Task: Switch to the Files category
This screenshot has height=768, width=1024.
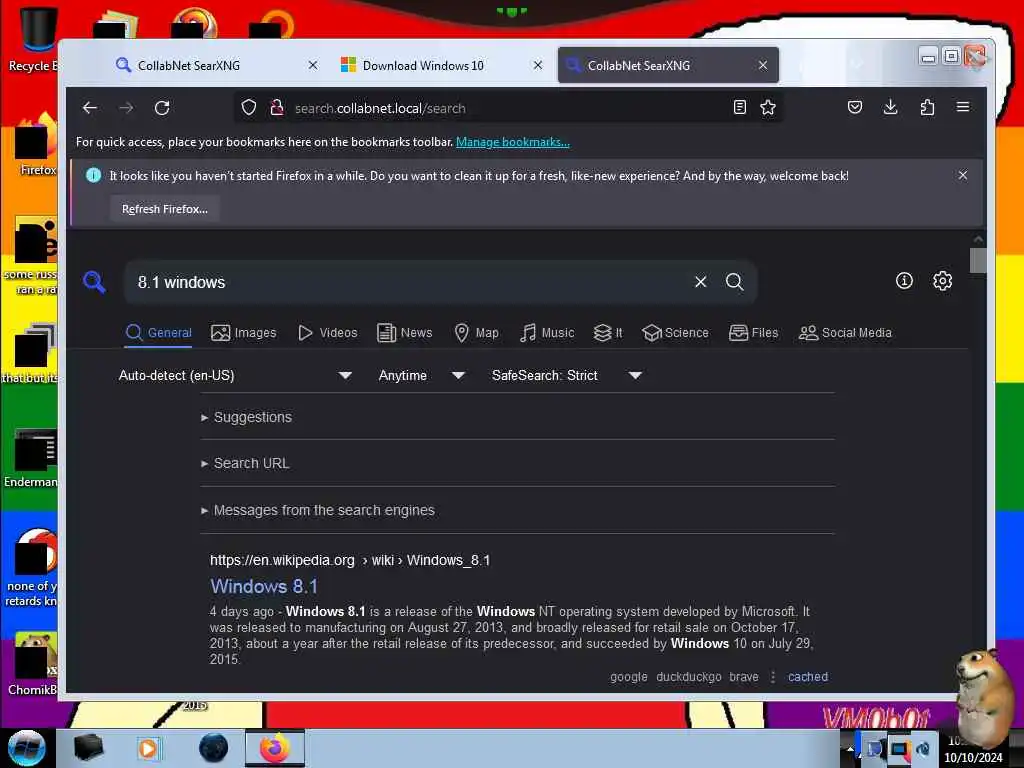Action: coord(754,333)
